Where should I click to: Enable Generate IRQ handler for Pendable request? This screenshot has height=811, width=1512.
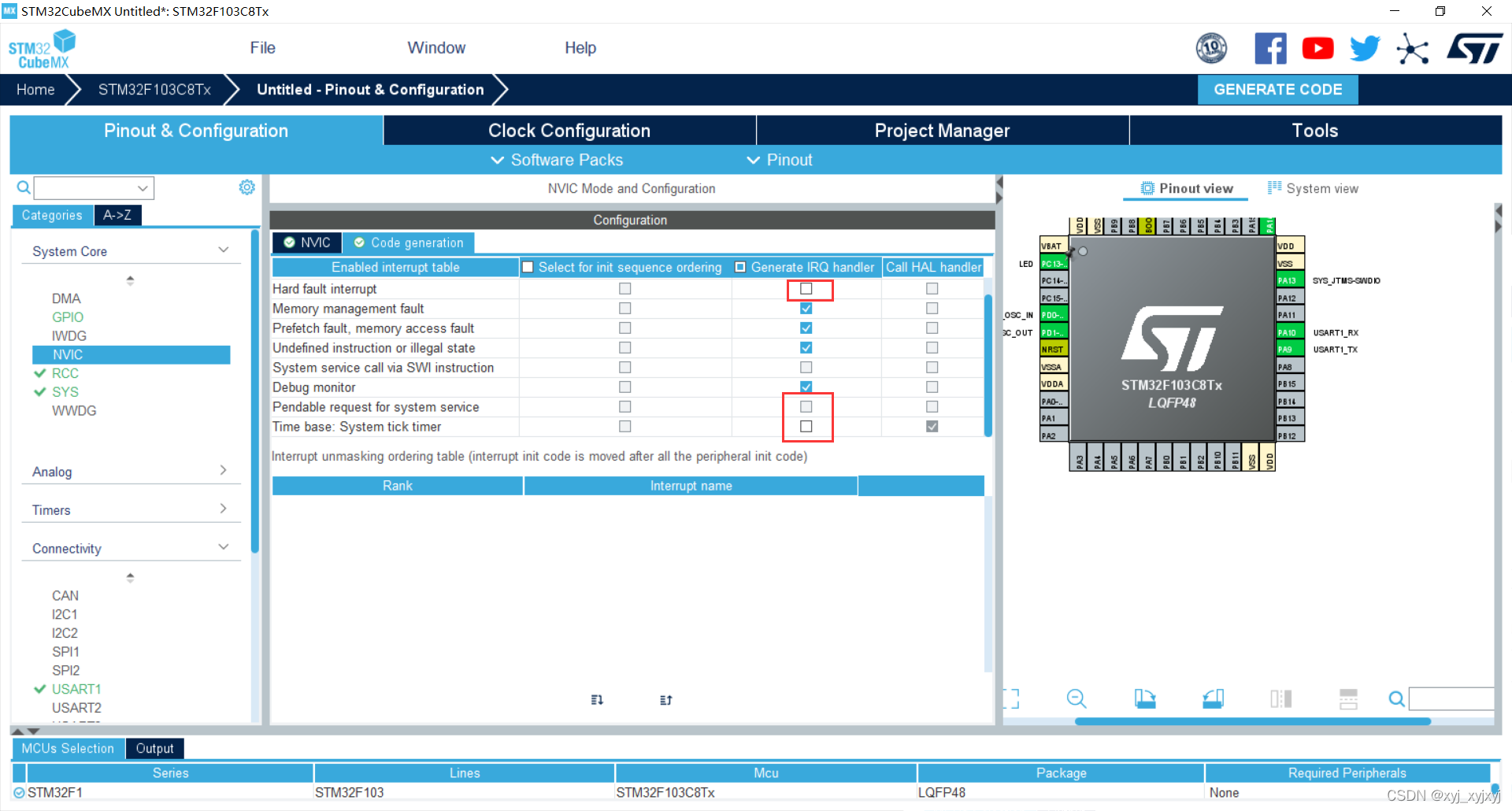[x=806, y=407]
